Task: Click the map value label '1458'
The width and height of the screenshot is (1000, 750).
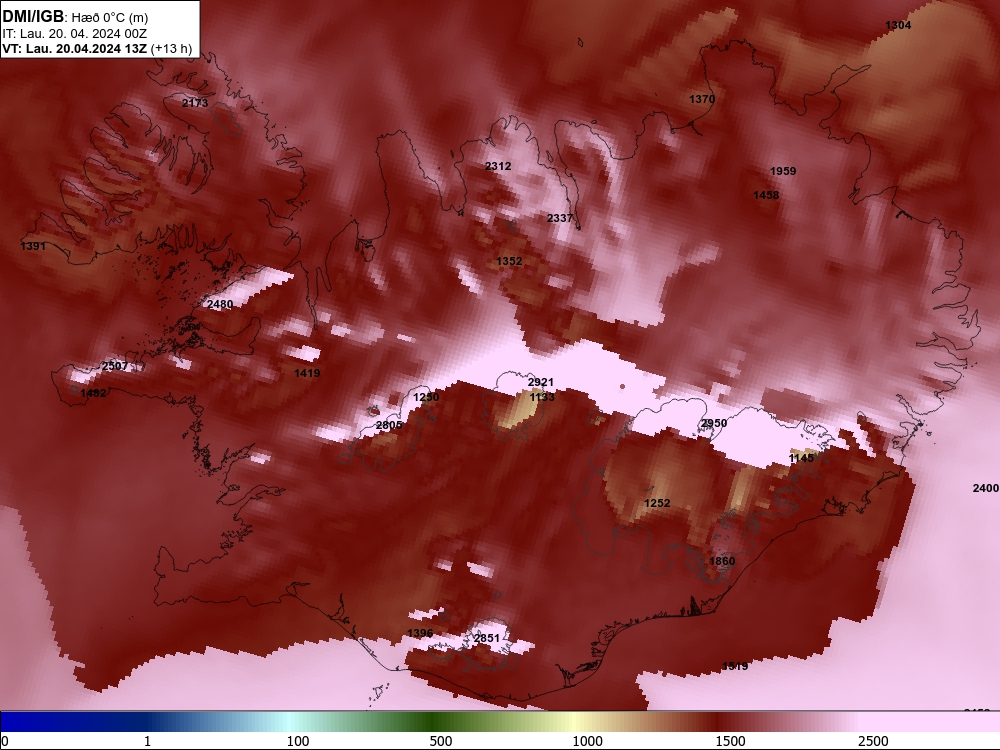Action: (765, 195)
